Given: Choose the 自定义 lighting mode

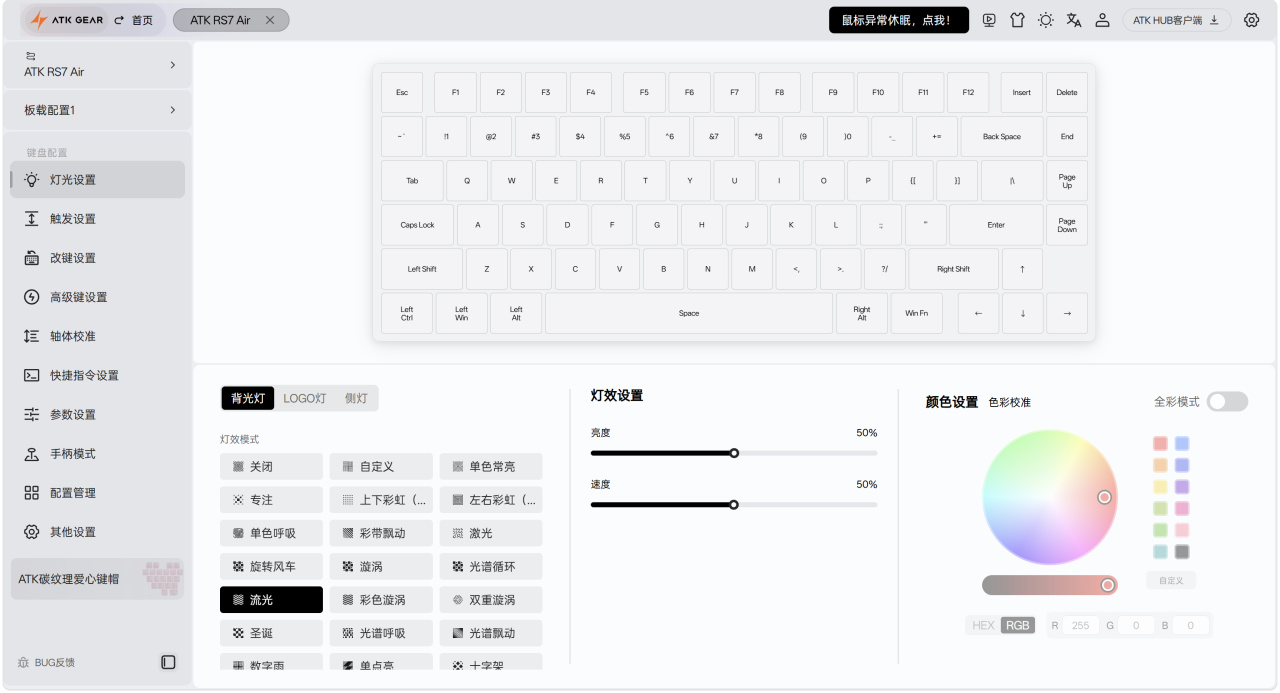Looking at the screenshot, I should (x=381, y=467).
